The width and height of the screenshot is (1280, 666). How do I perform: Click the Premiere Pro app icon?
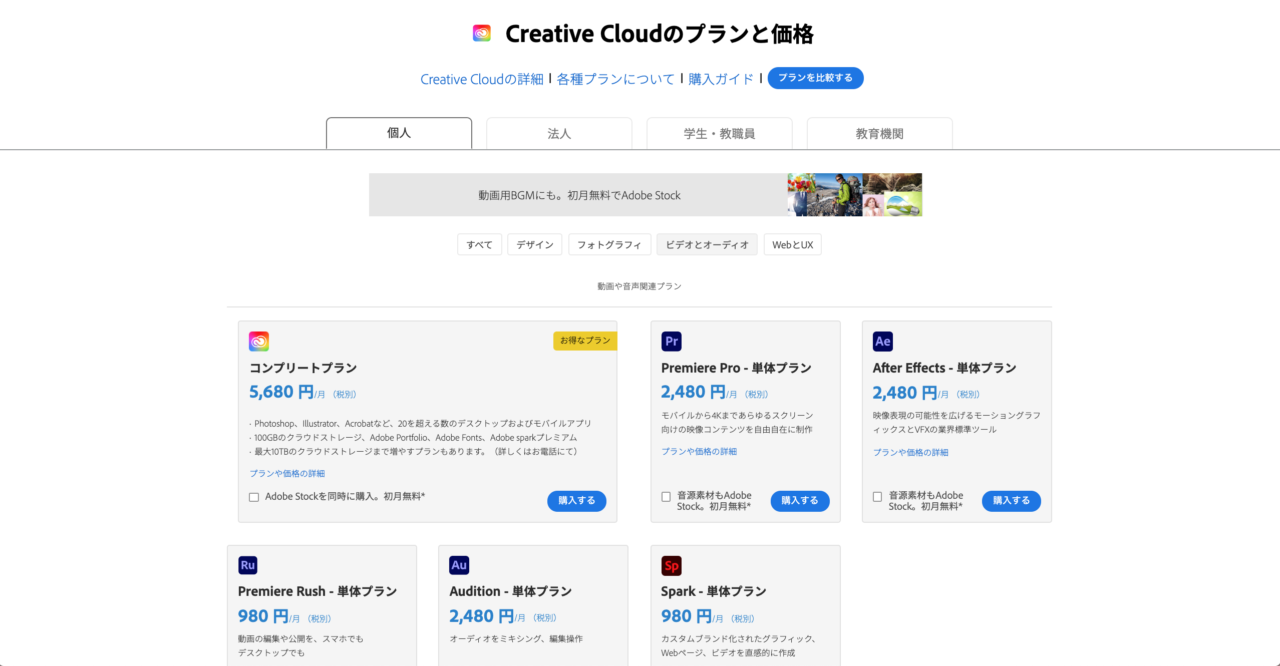click(x=671, y=340)
